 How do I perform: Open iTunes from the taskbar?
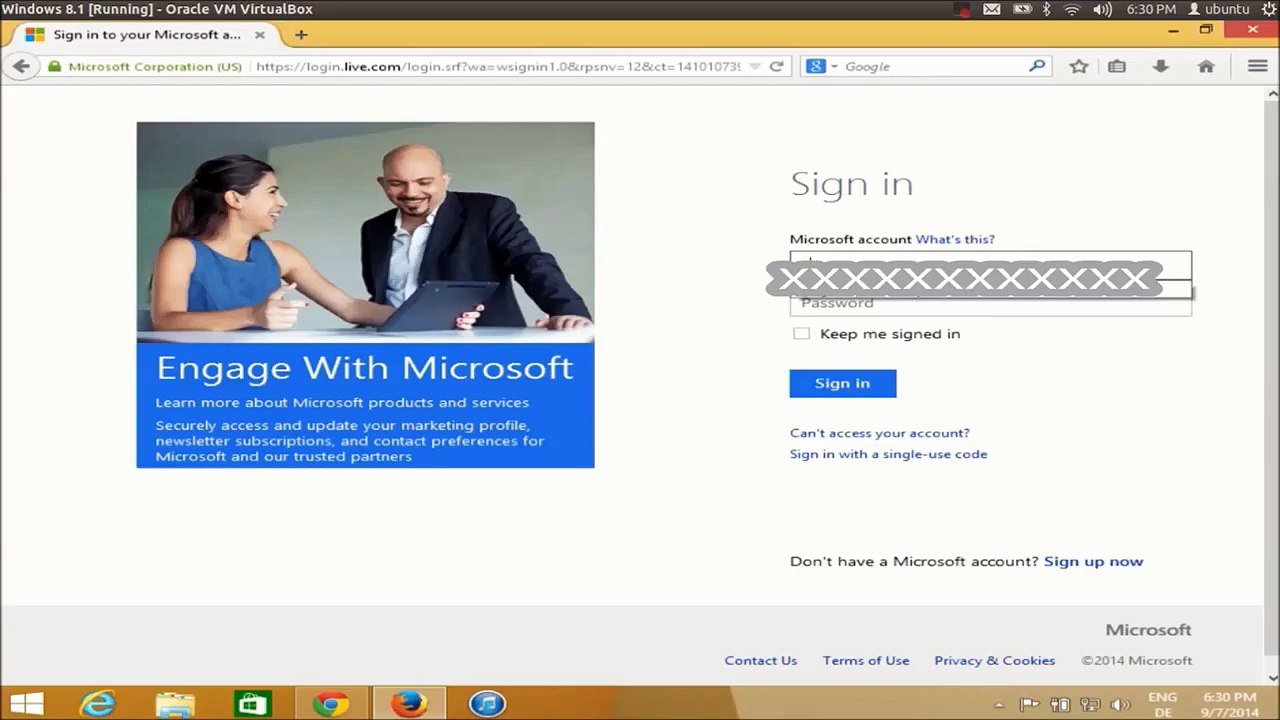point(487,704)
